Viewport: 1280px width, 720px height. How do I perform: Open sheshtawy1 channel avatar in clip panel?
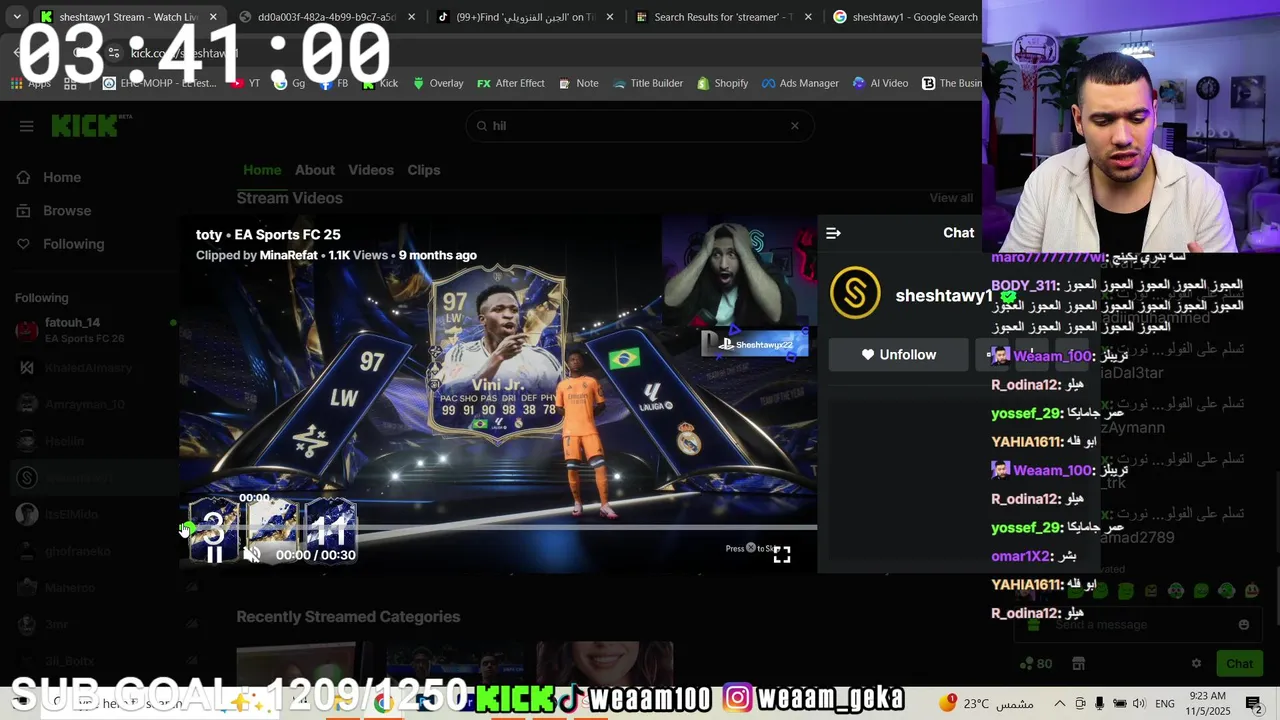click(x=855, y=293)
